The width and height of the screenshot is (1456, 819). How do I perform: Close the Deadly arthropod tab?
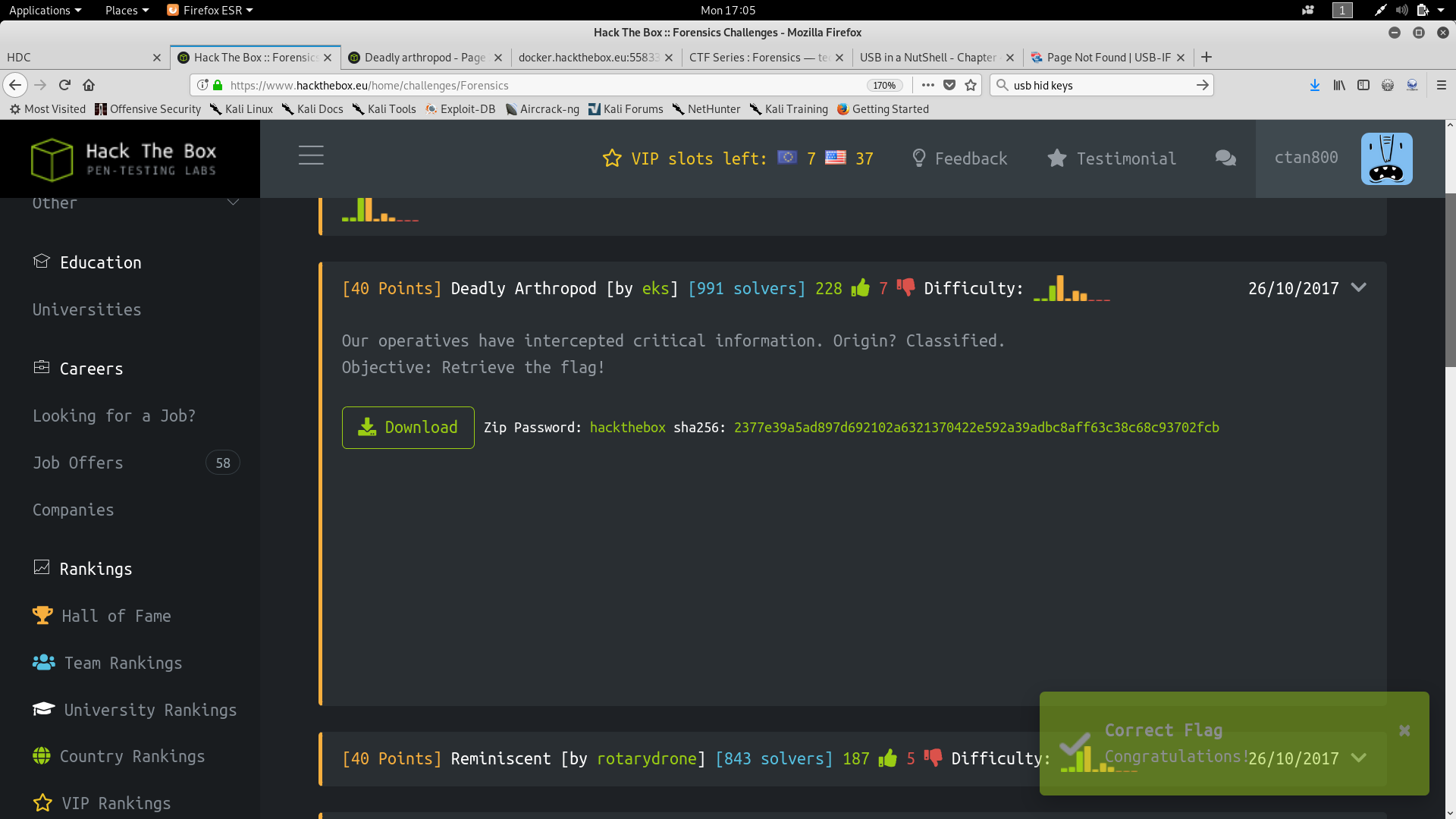pyautogui.click(x=498, y=58)
